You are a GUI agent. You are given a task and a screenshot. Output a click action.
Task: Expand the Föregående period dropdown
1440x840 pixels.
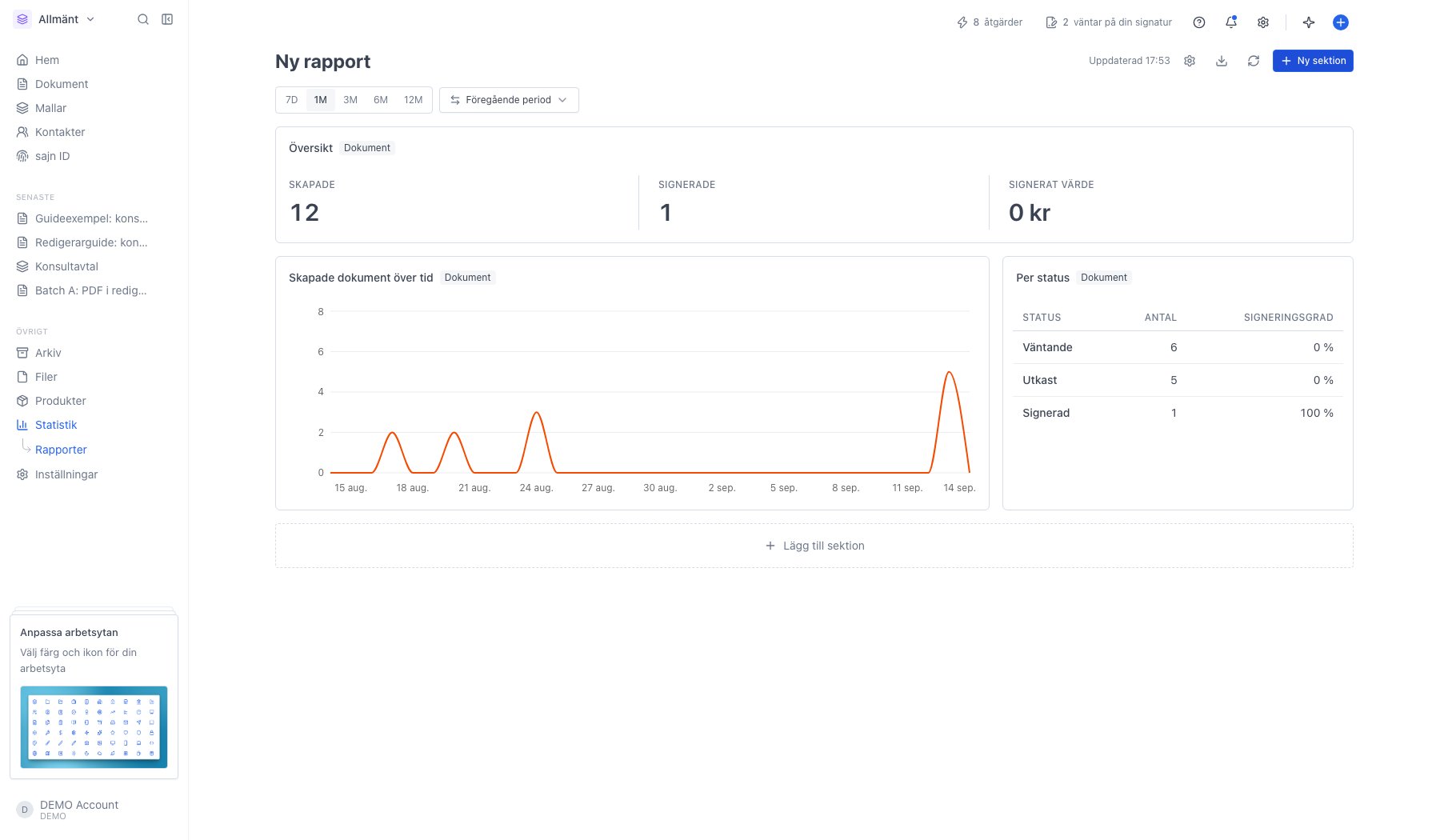point(509,100)
